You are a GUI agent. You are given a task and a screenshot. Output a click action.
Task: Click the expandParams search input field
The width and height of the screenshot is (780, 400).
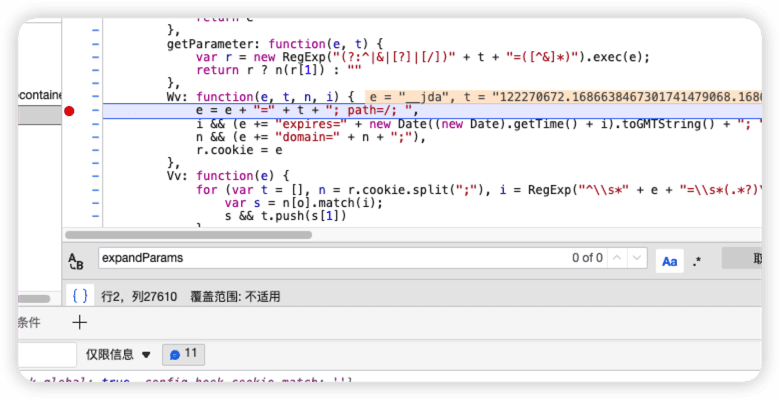tap(330, 258)
